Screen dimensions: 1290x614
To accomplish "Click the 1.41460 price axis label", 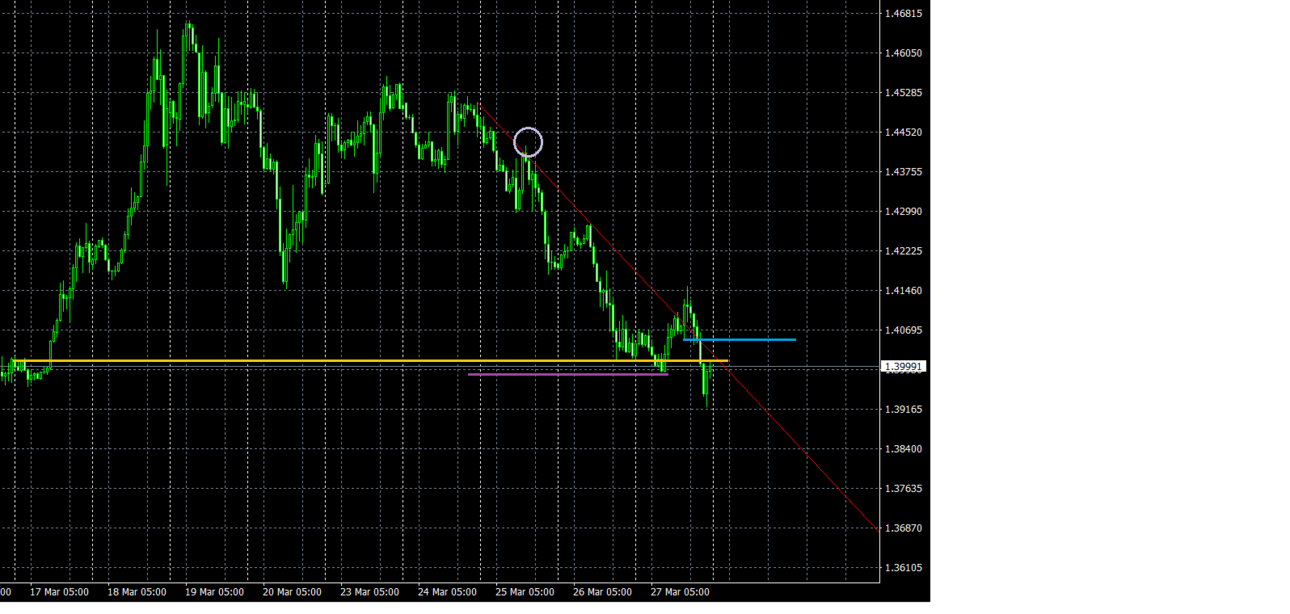I will 904,291.
